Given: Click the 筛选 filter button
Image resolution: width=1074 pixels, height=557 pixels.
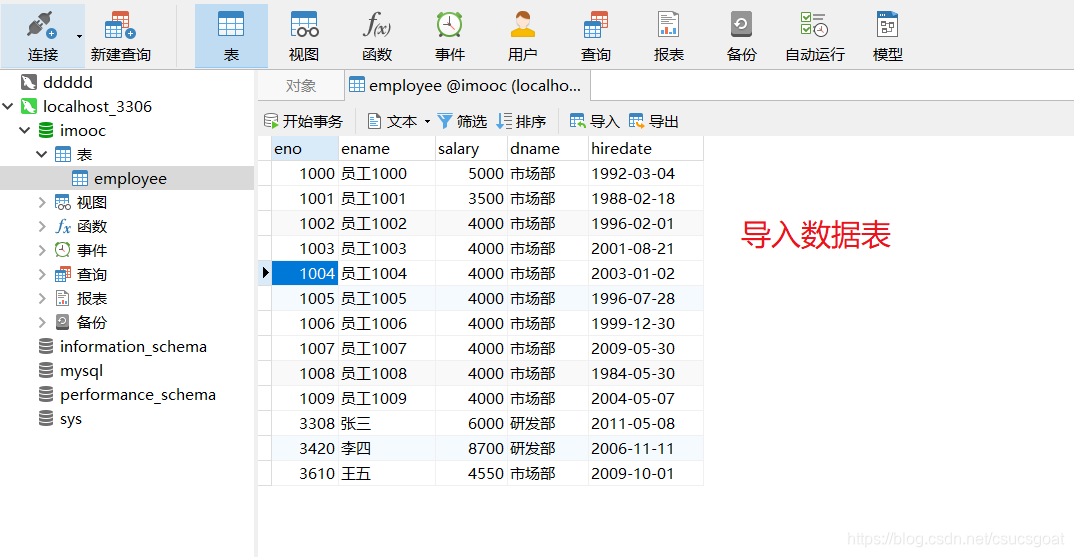Looking at the screenshot, I should [462, 121].
